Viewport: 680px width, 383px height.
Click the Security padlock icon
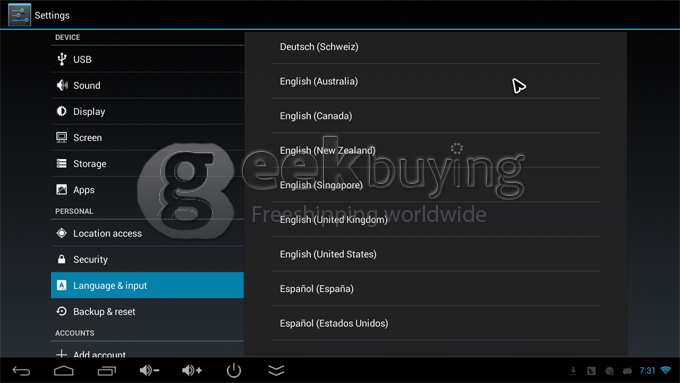coord(62,259)
